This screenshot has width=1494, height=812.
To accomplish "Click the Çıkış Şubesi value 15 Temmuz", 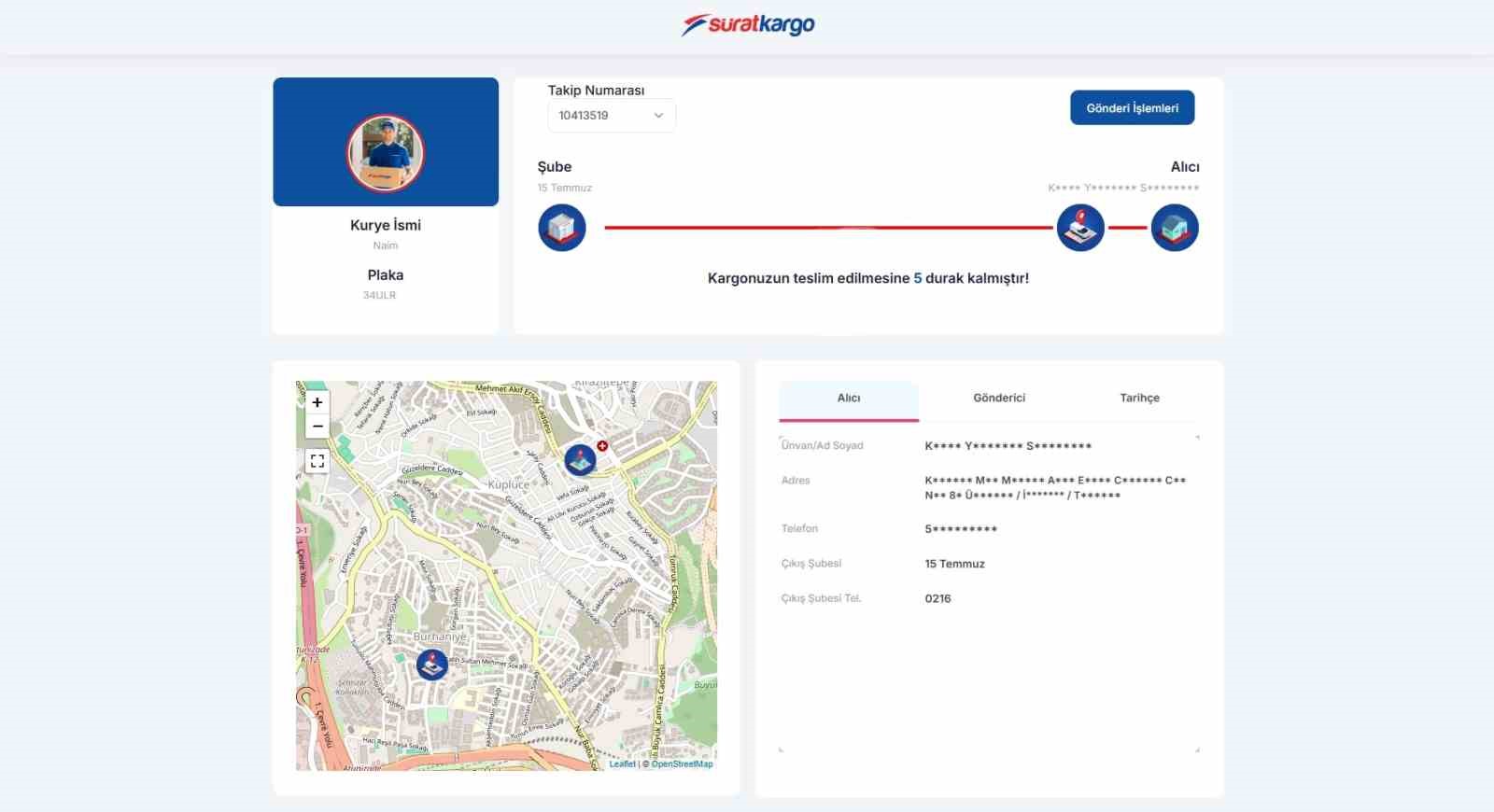I will [x=954, y=564].
